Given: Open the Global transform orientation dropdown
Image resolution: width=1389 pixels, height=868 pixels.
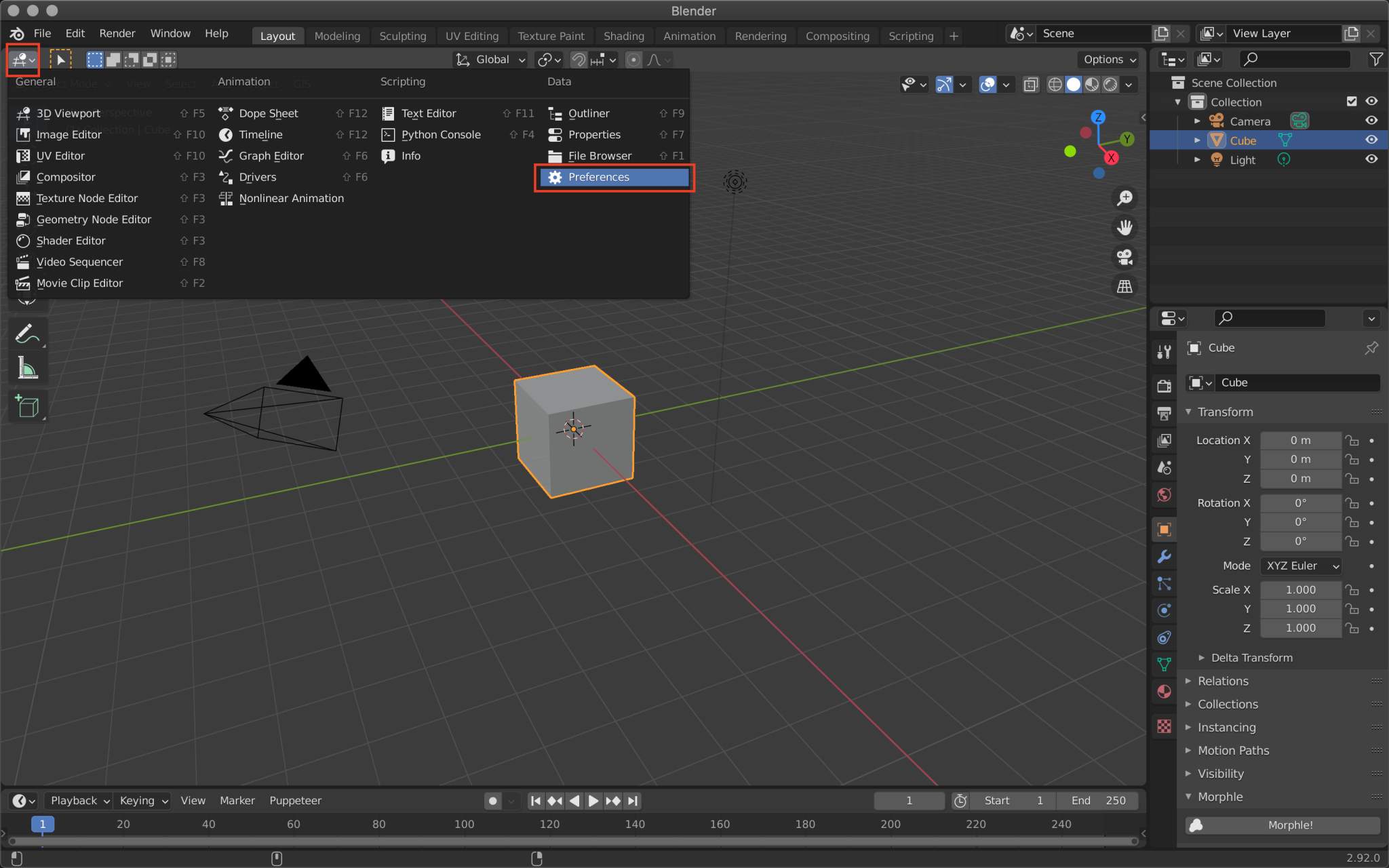Looking at the screenshot, I should 490,60.
